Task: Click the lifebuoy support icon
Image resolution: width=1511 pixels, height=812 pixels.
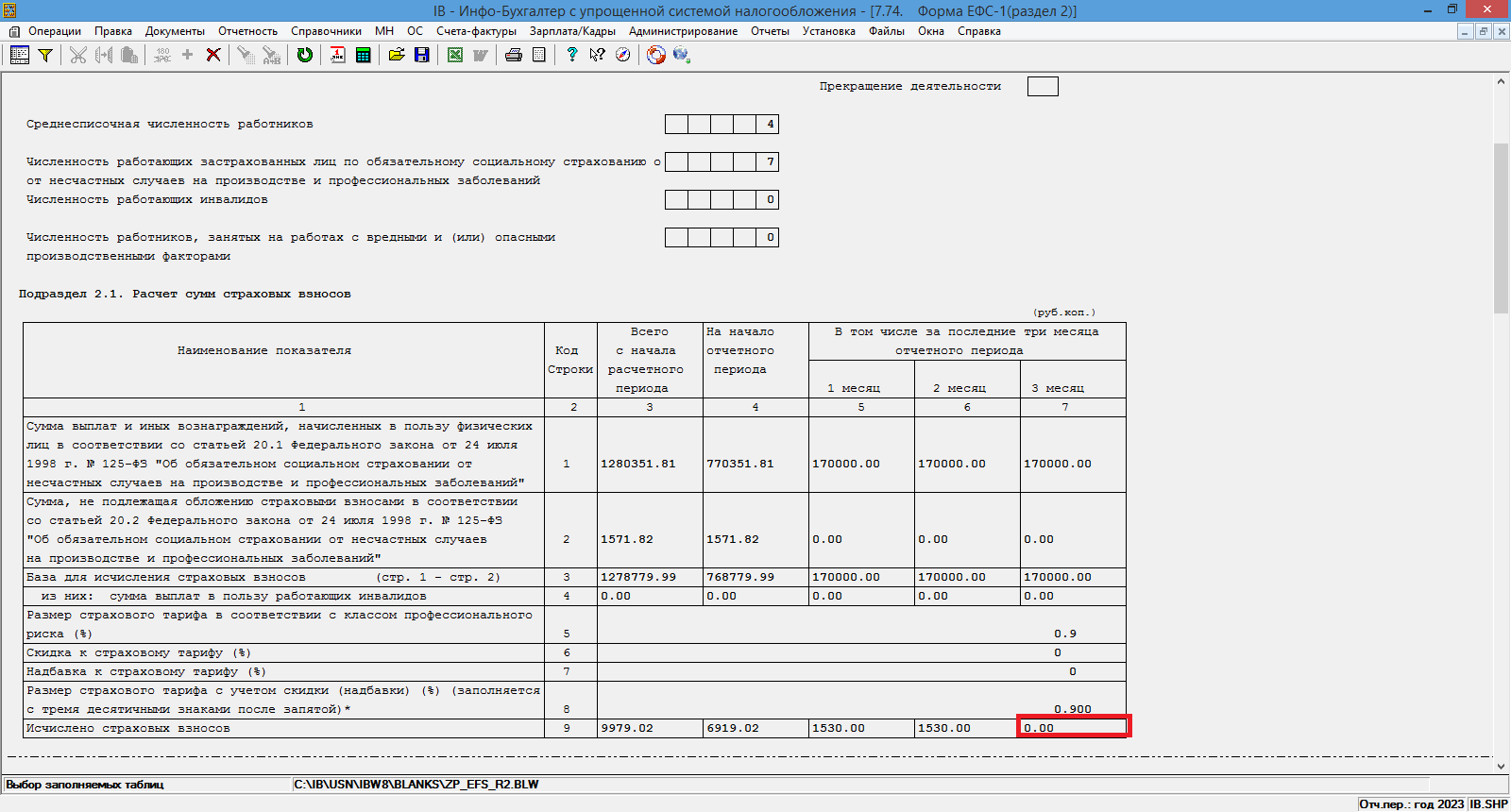Action: tap(656, 55)
